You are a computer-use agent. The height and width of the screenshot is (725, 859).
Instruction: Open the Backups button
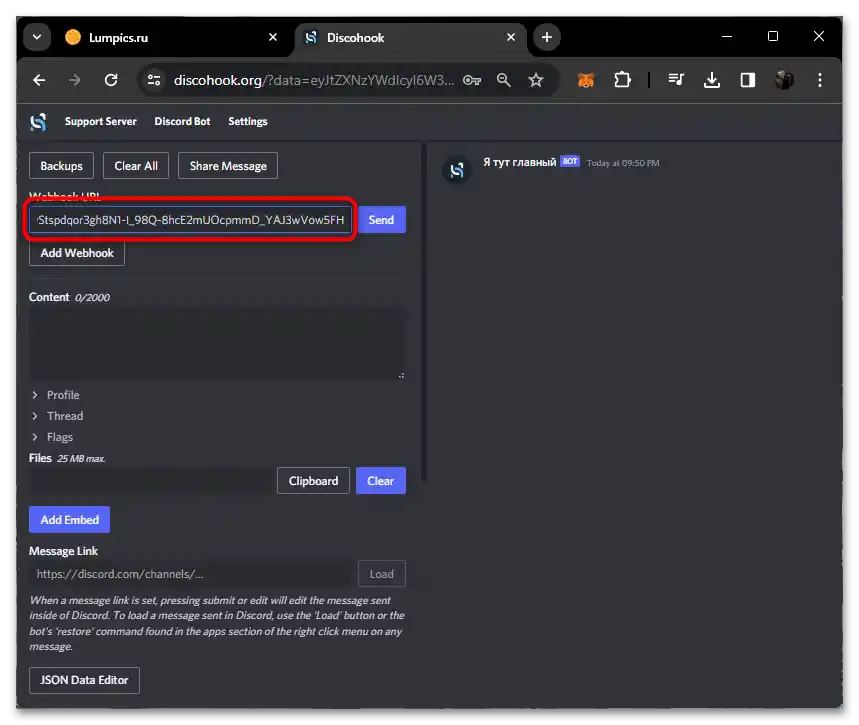point(61,166)
